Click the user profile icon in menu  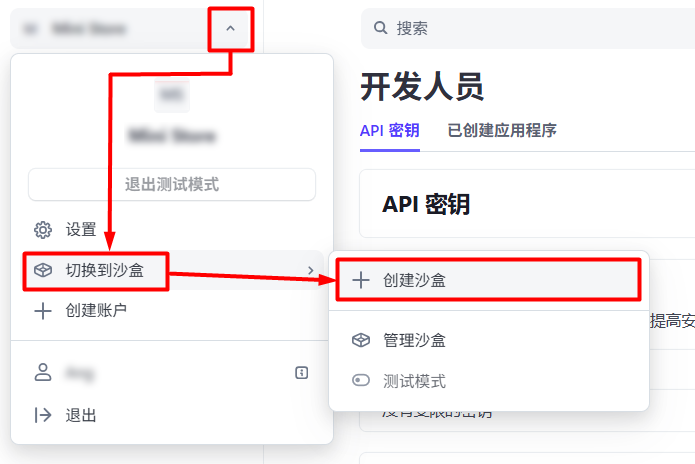(x=43, y=373)
